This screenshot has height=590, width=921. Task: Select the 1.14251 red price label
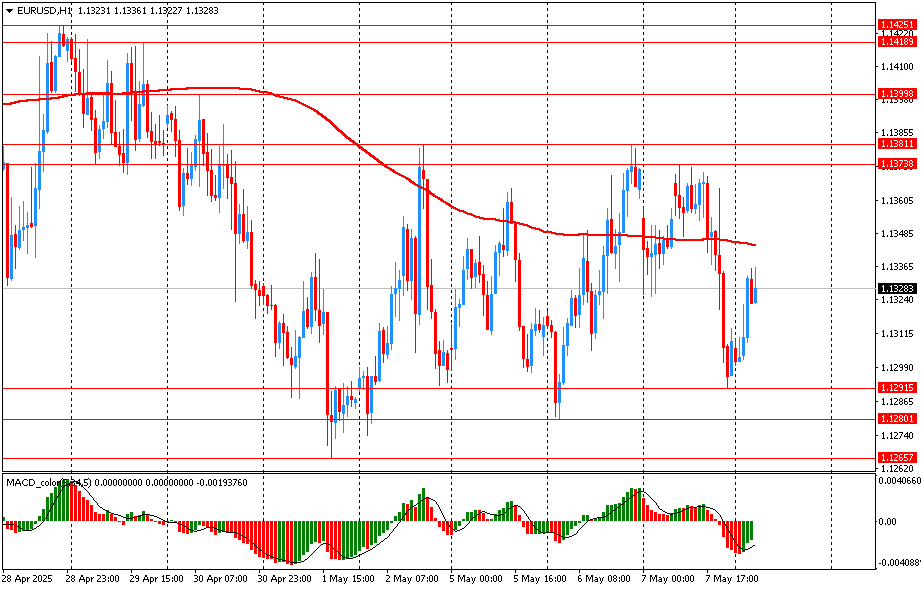pyautogui.click(x=896, y=24)
